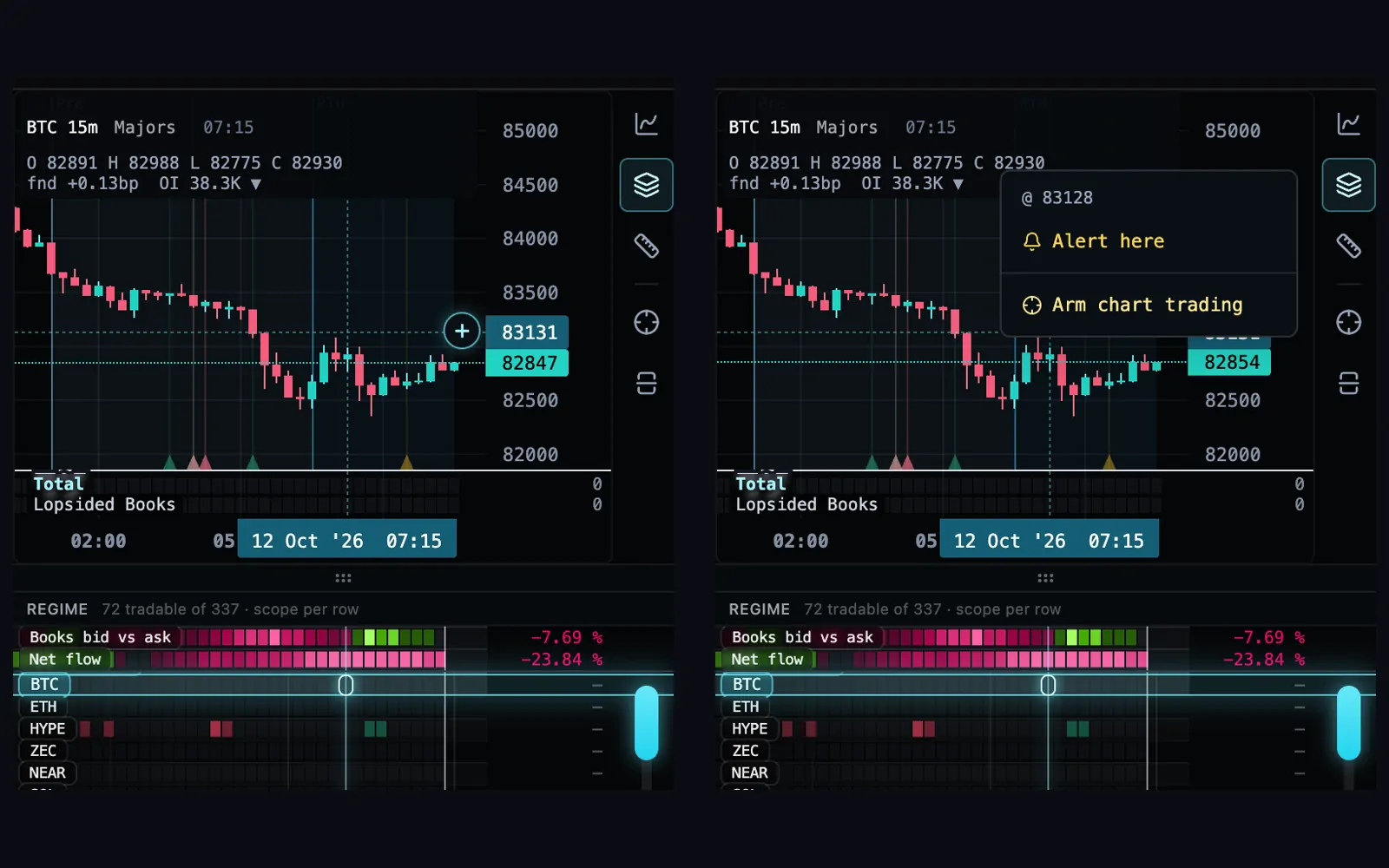1389x868 pixels.
Task: Expand OI 38.3K dropdown arrow in right panel
Action: [x=958, y=184]
